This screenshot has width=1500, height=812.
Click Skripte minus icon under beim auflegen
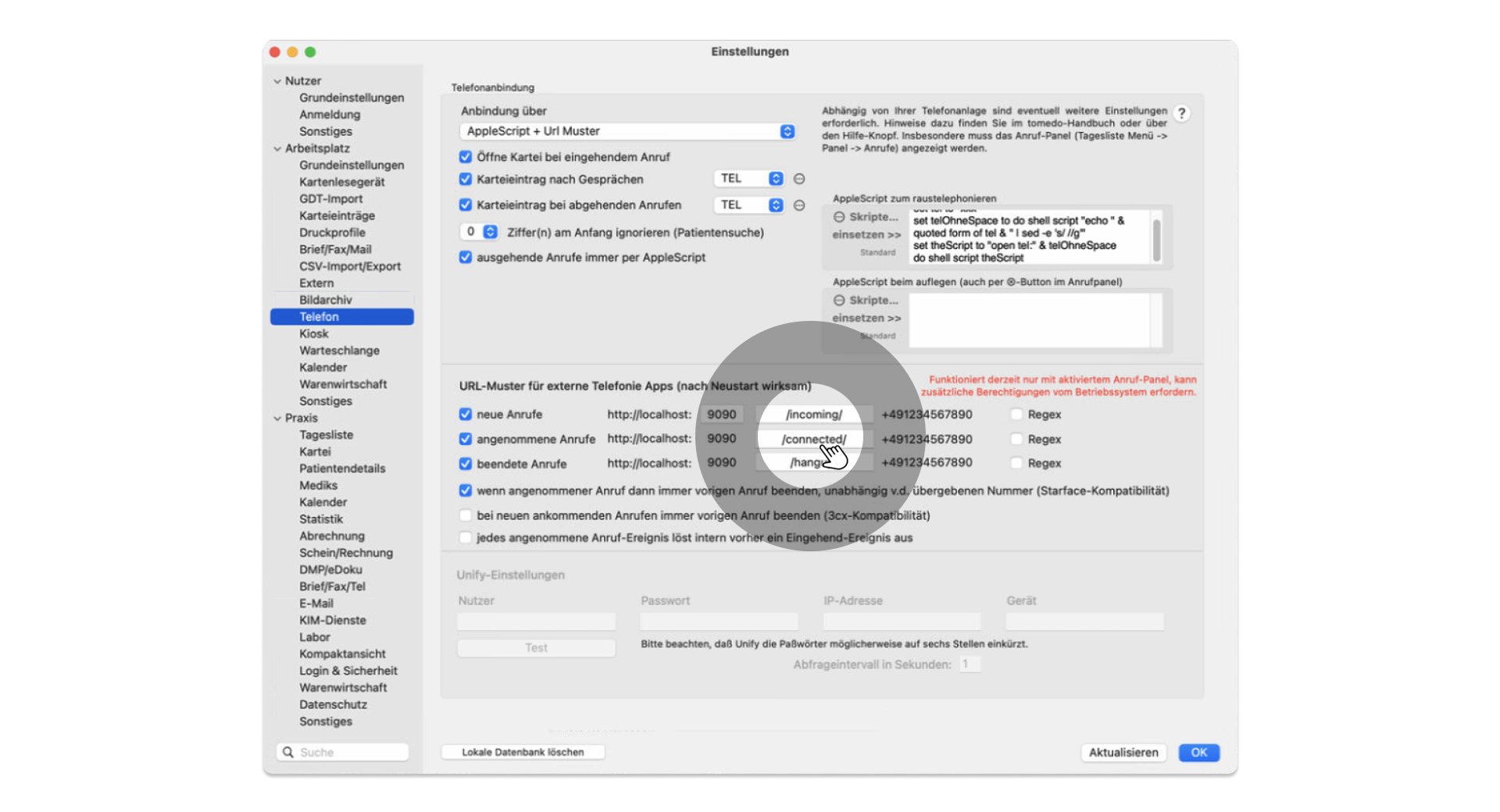coord(839,301)
